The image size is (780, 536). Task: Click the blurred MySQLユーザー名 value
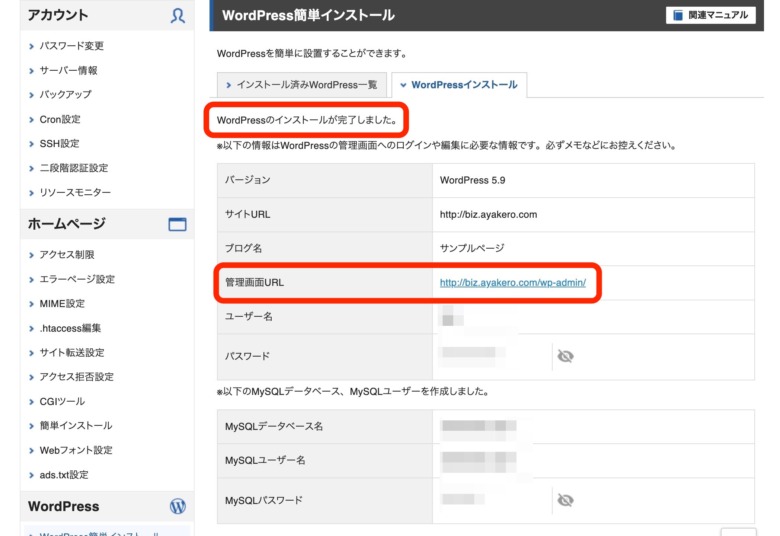(479, 460)
